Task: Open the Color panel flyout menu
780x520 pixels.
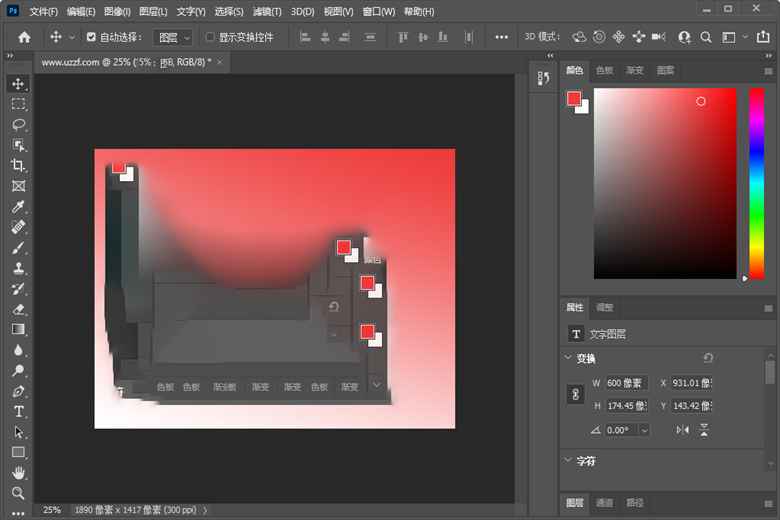Action: [x=769, y=71]
